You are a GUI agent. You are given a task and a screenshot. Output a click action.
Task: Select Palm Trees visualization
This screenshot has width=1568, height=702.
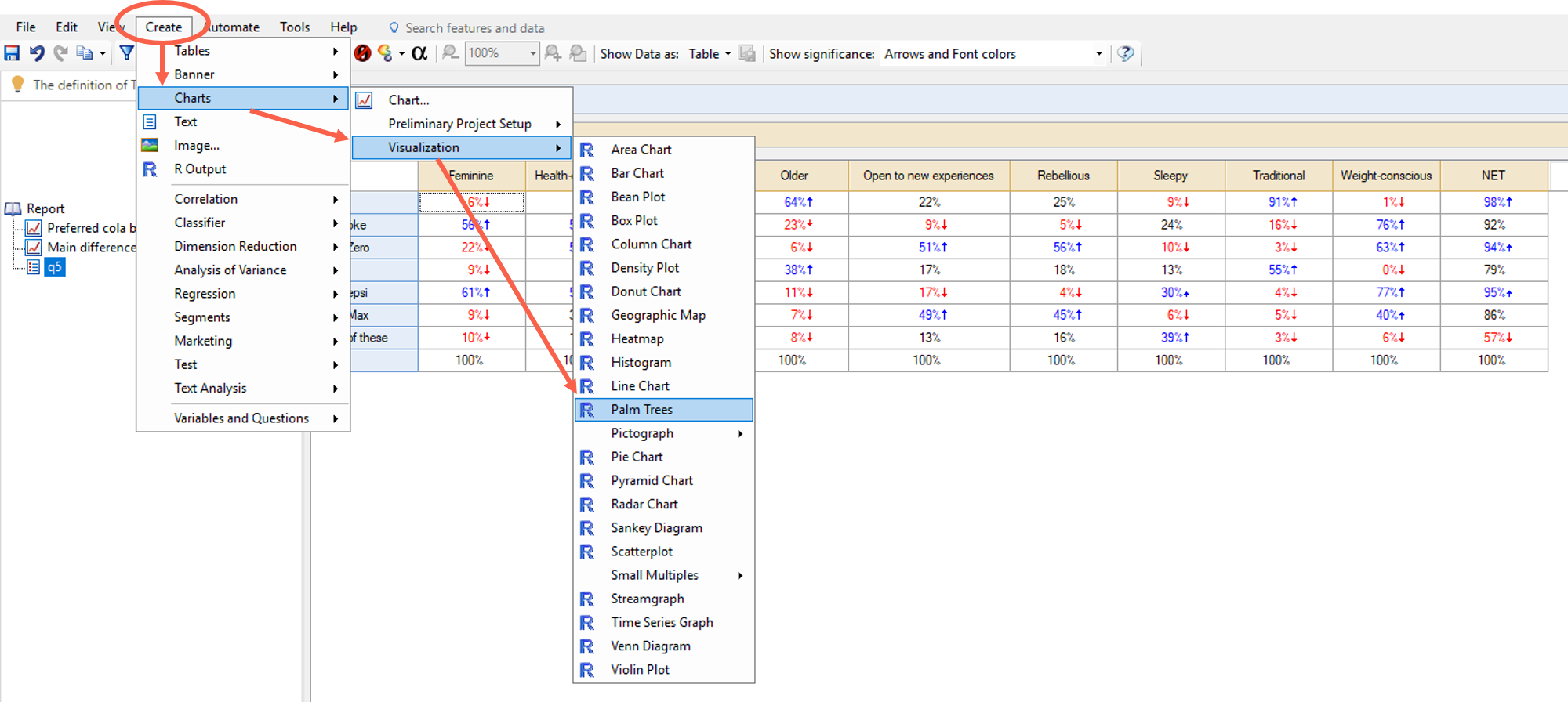point(664,410)
